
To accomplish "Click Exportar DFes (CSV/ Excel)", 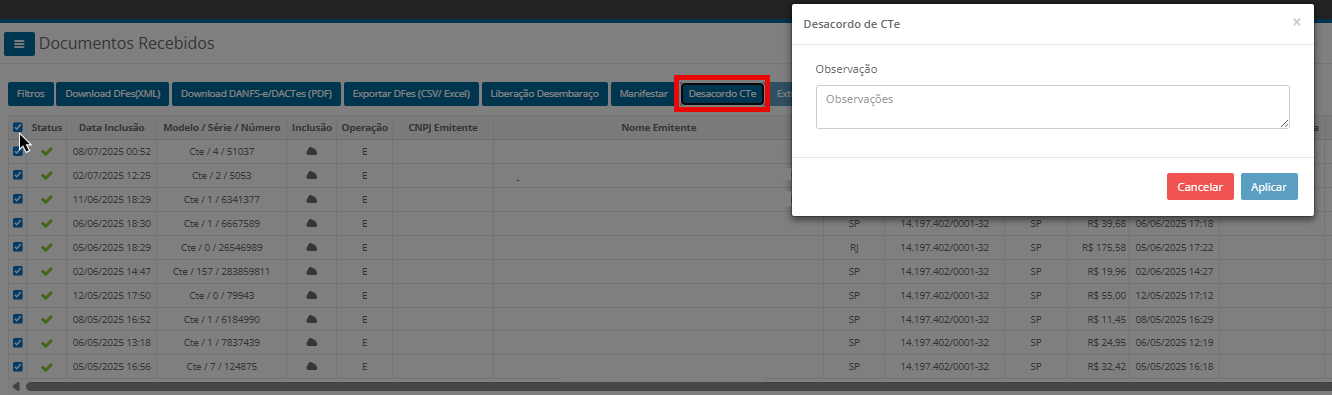I will tap(411, 94).
